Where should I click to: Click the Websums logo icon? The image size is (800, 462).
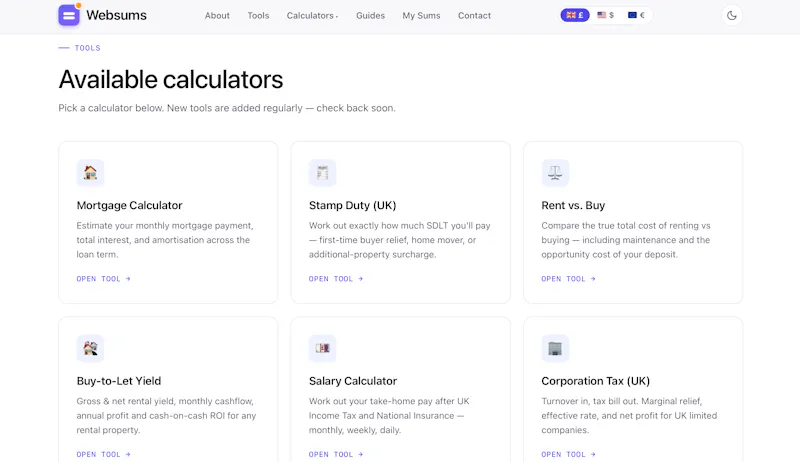click(69, 15)
